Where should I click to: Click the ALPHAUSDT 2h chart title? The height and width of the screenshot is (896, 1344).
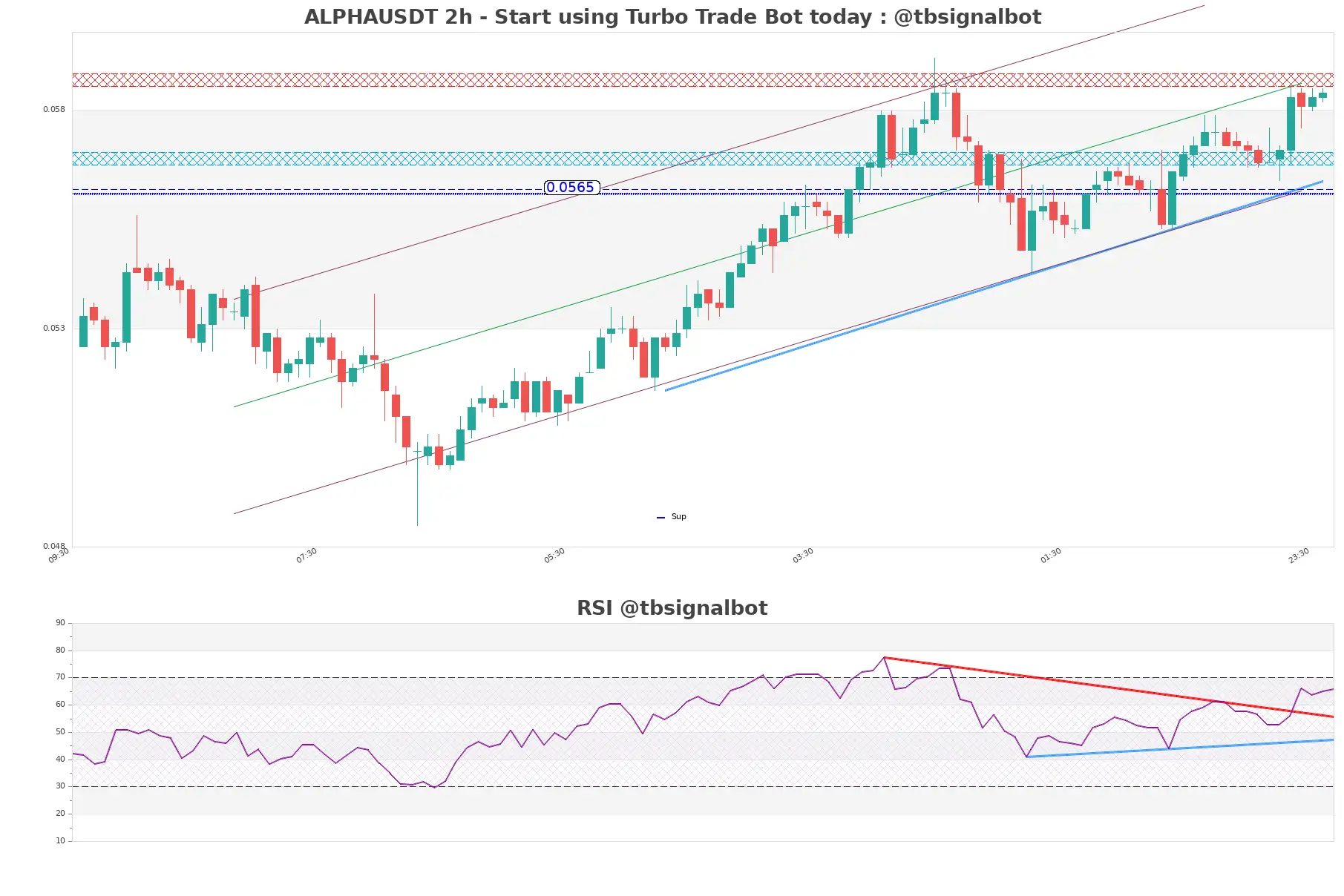tap(672, 17)
